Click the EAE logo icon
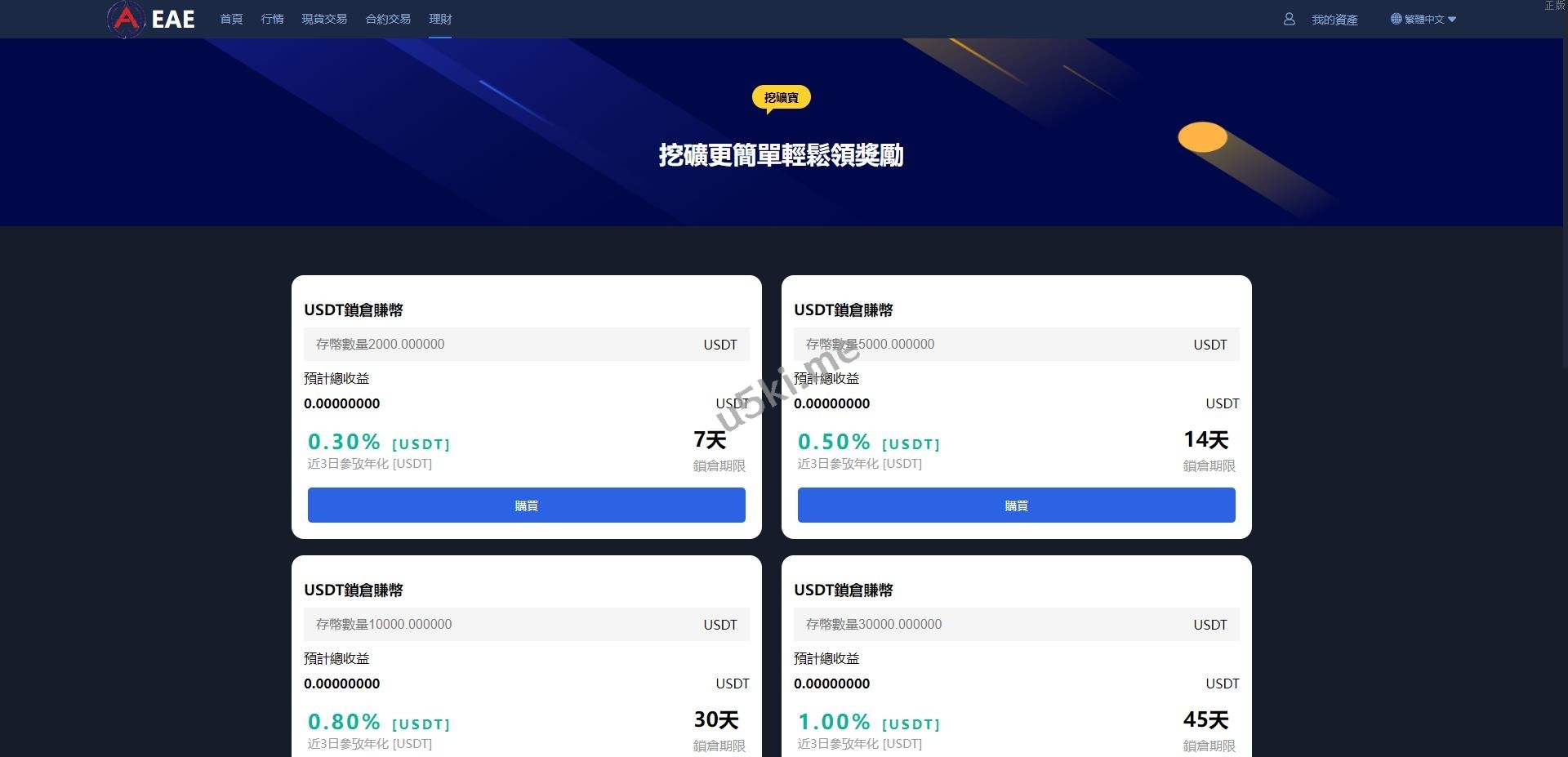Screen dimensions: 1568x757 pos(126,19)
